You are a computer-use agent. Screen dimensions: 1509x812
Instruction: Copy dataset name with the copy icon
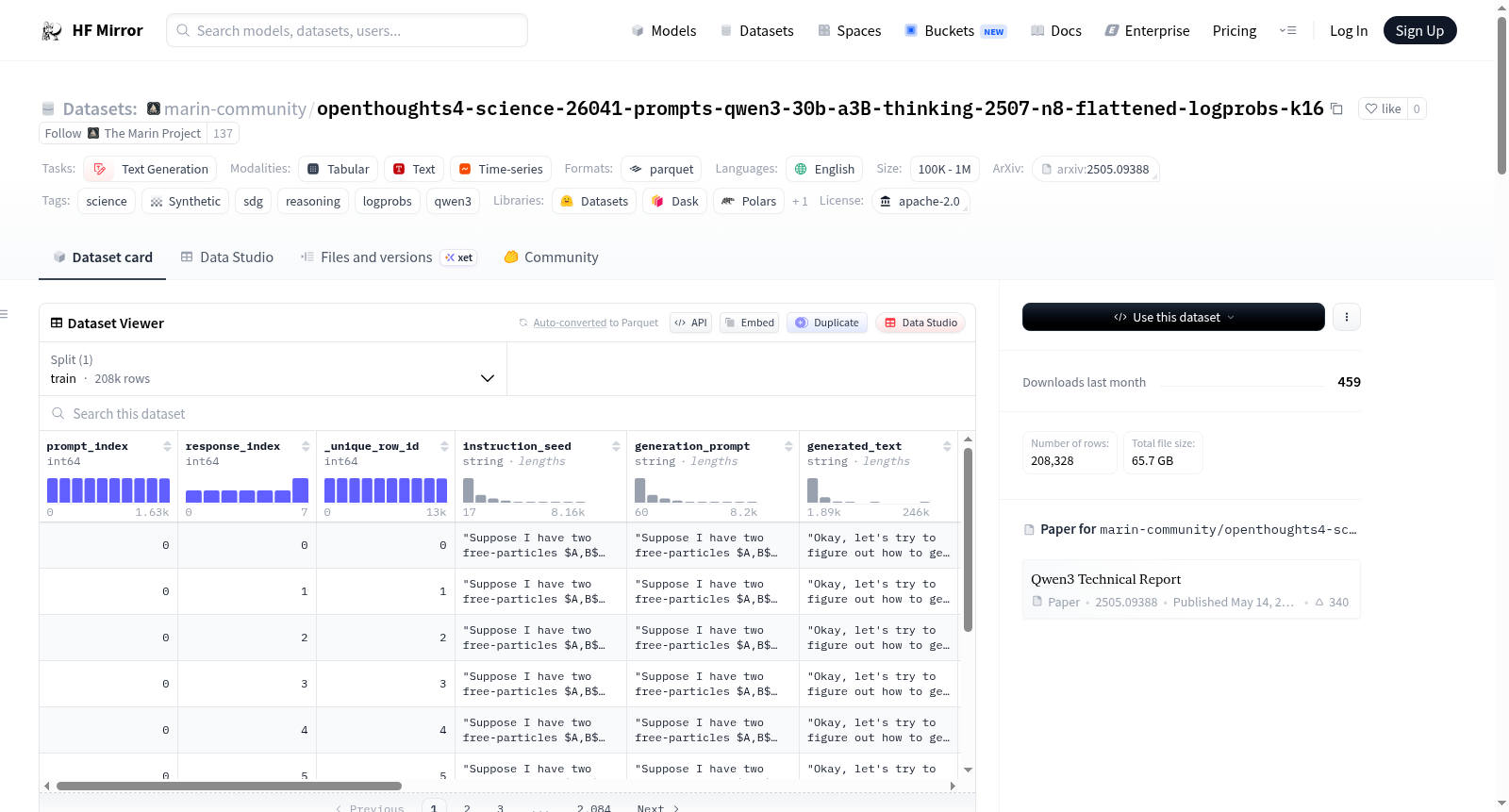(1336, 108)
